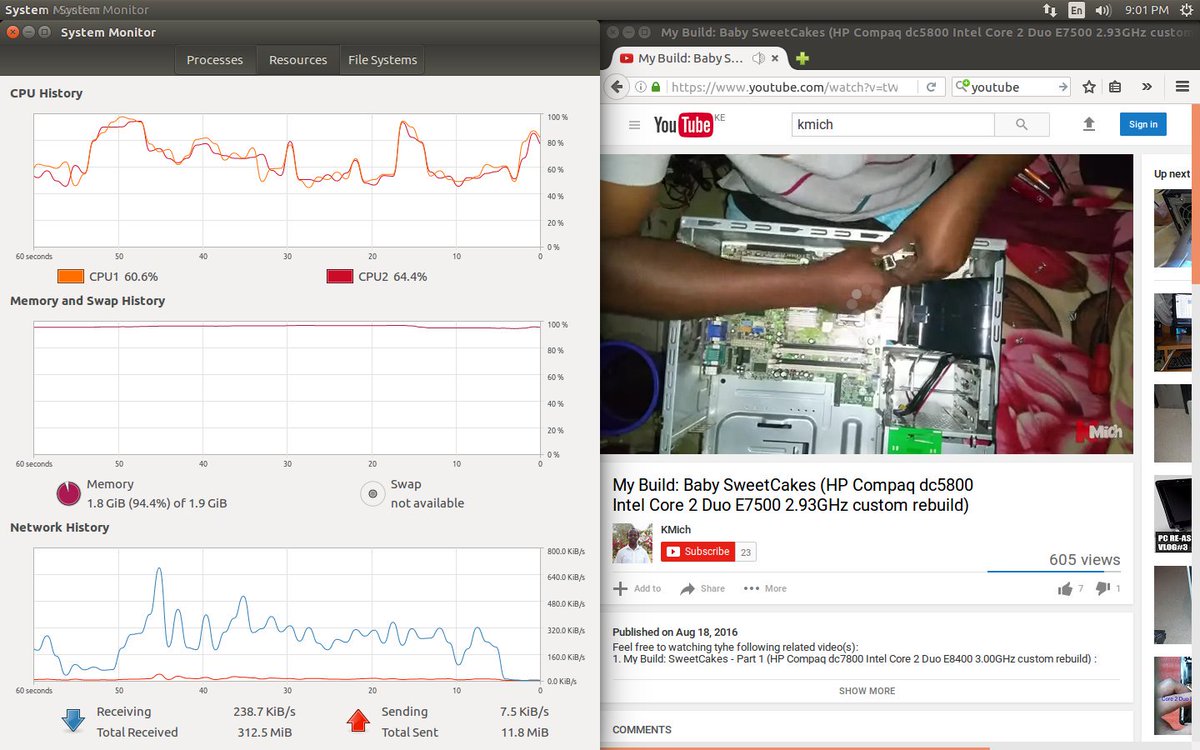Reload the page with the refresh icon
The width and height of the screenshot is (1200, 750).
[x=931, y=87]
